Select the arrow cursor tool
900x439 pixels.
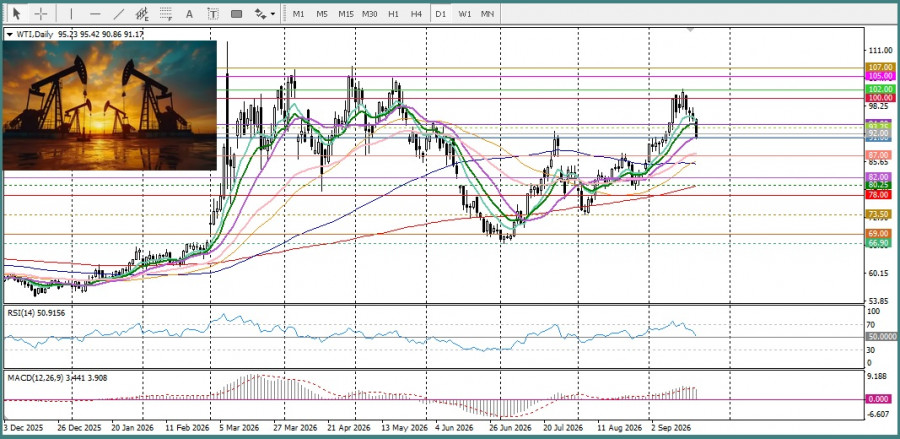[17, 13]
